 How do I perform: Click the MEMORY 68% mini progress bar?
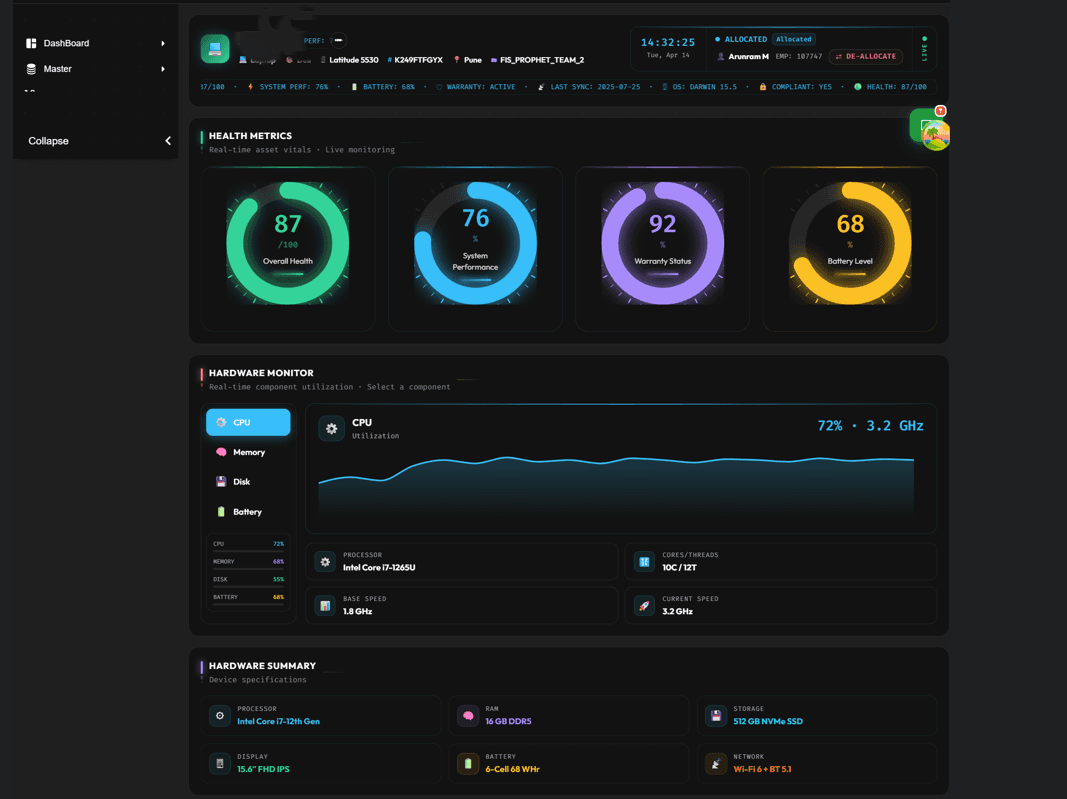coord(248,568)
